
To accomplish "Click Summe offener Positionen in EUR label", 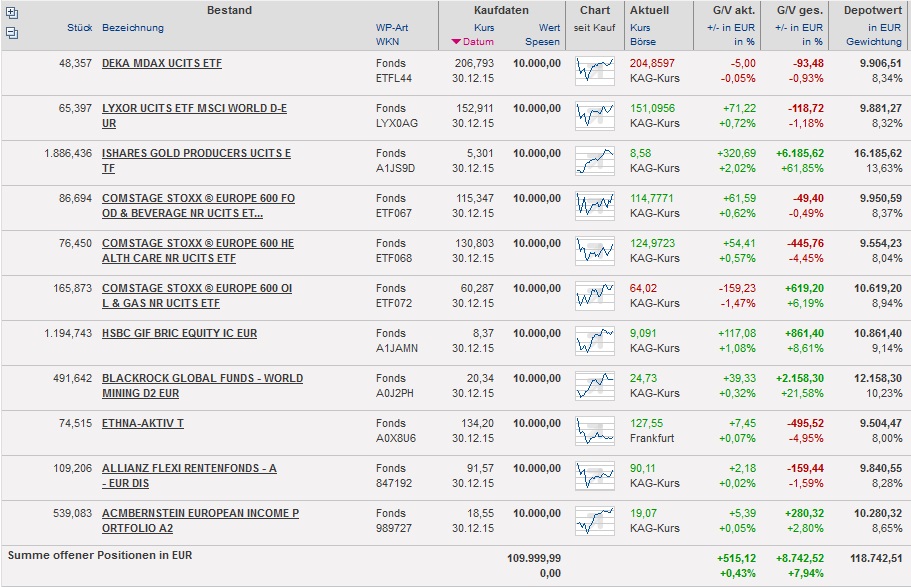I will (99, 555).
